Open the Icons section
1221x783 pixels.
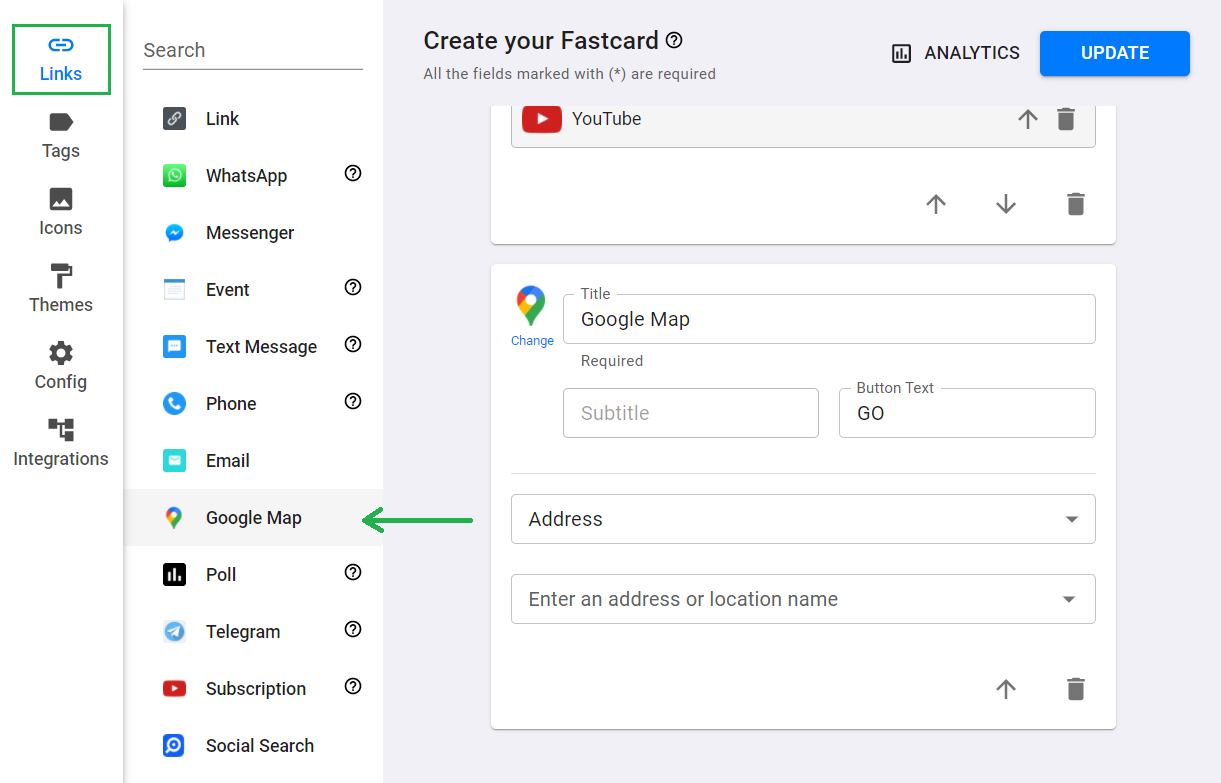(61, 213)
